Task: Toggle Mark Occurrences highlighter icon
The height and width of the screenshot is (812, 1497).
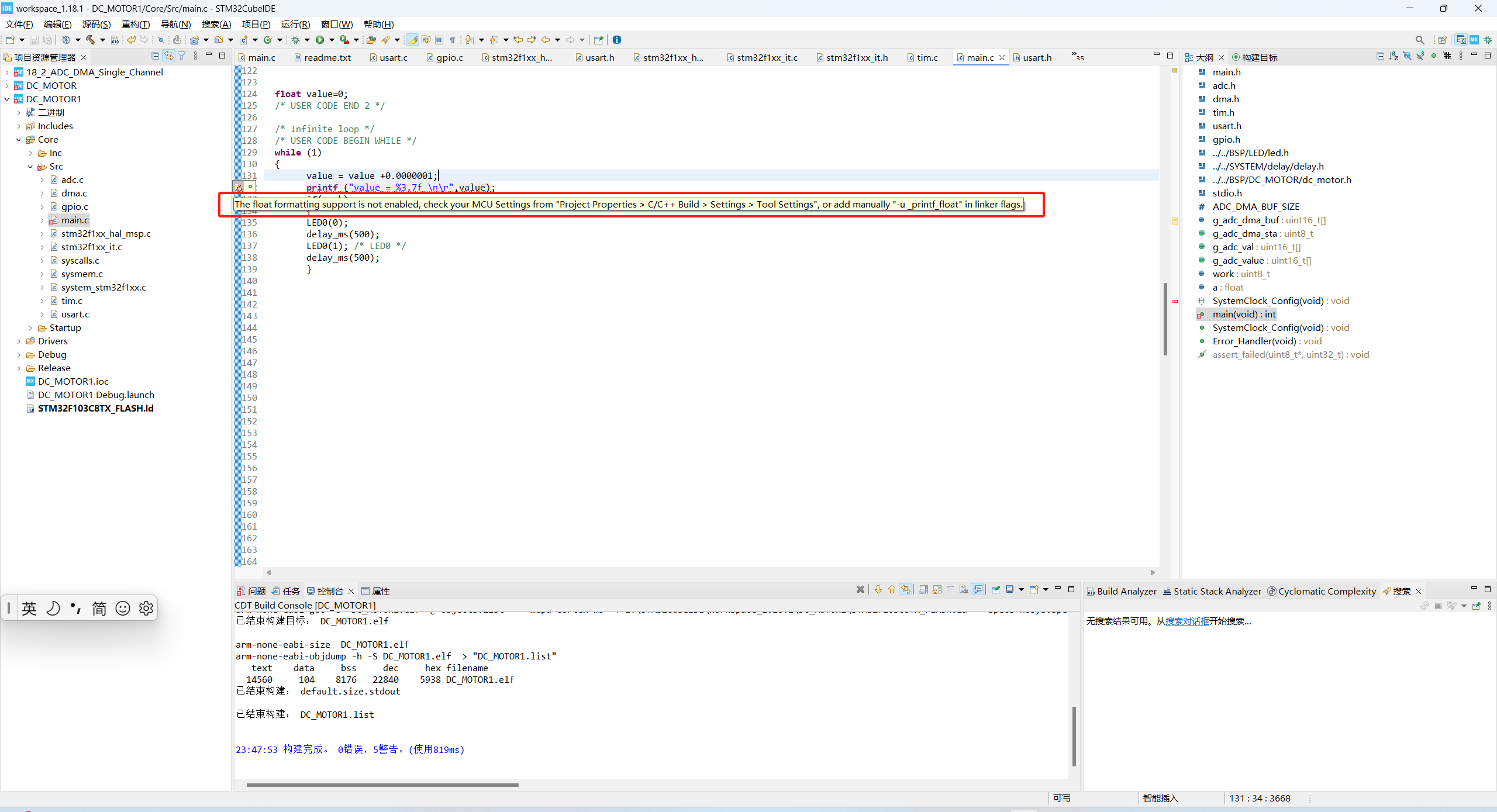Action: (x=413, y=40)
